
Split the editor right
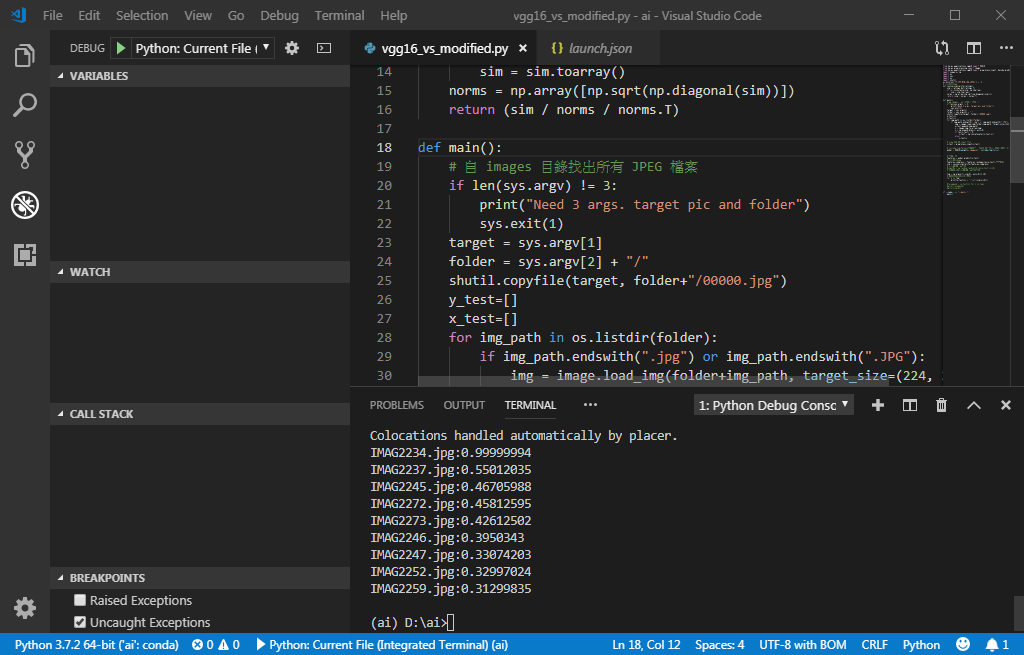(x=974, y=48)
